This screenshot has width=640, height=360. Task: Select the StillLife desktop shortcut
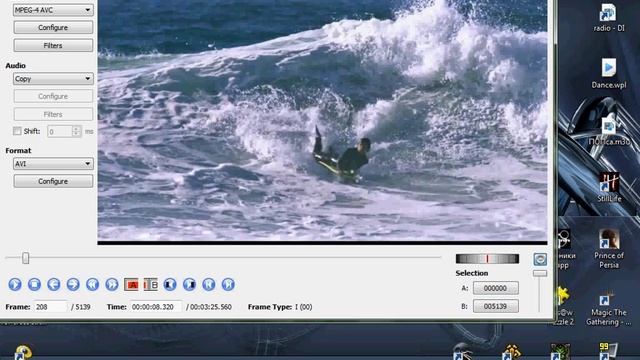pyautogui.click(x=609, y=187)
